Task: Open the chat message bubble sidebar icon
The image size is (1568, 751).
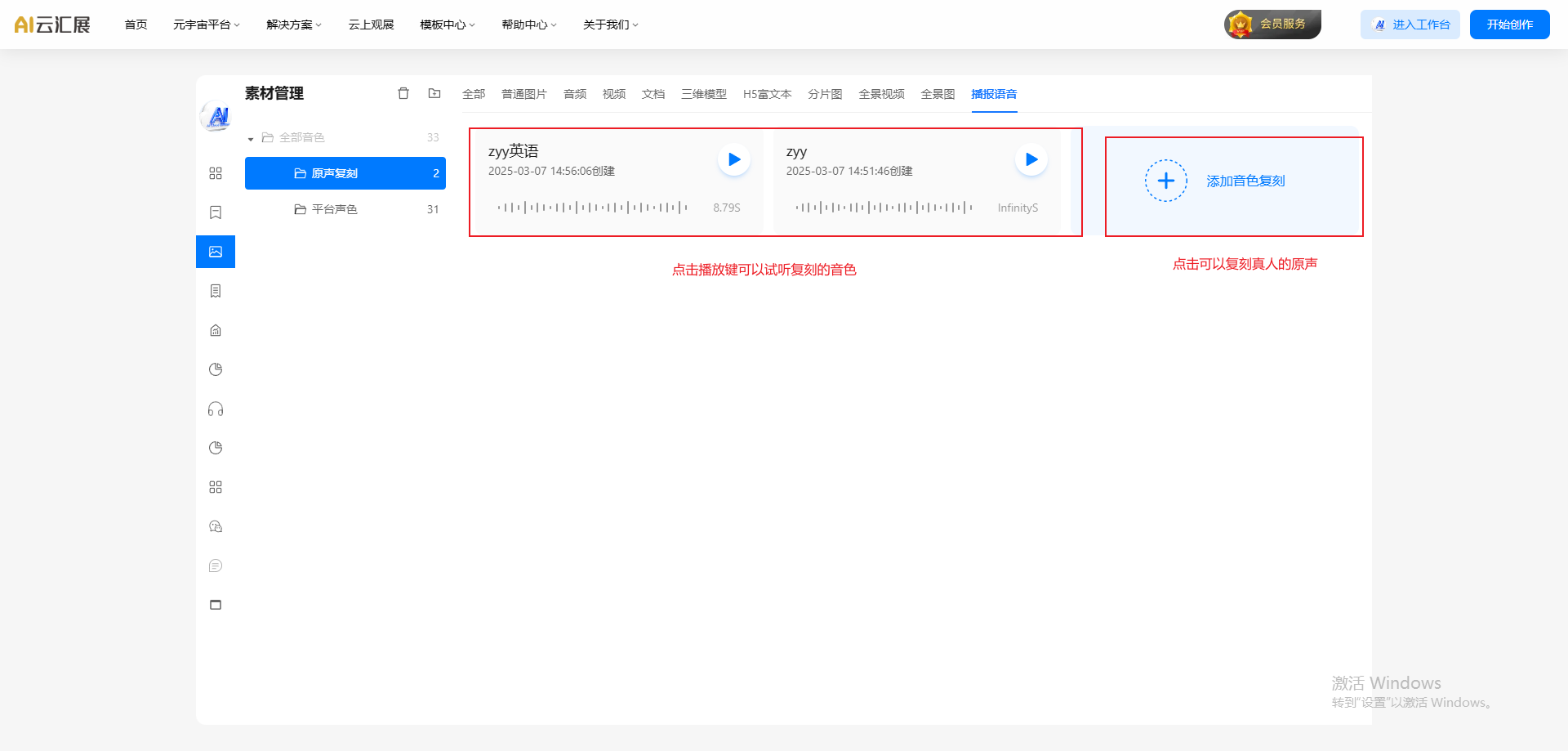Action: point(216,565)
